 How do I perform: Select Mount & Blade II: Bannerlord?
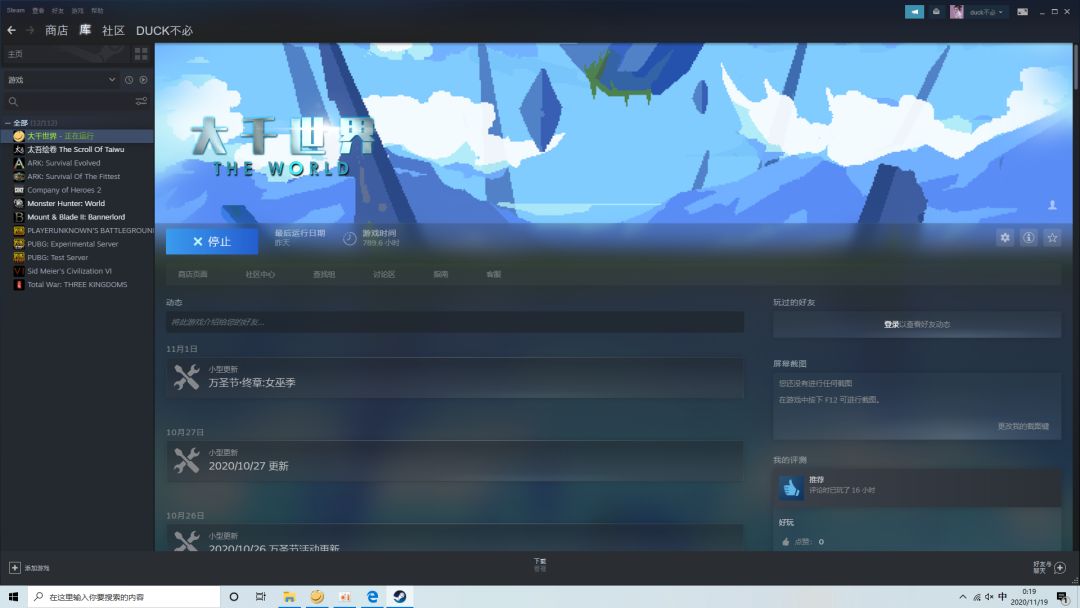point(77,217)
